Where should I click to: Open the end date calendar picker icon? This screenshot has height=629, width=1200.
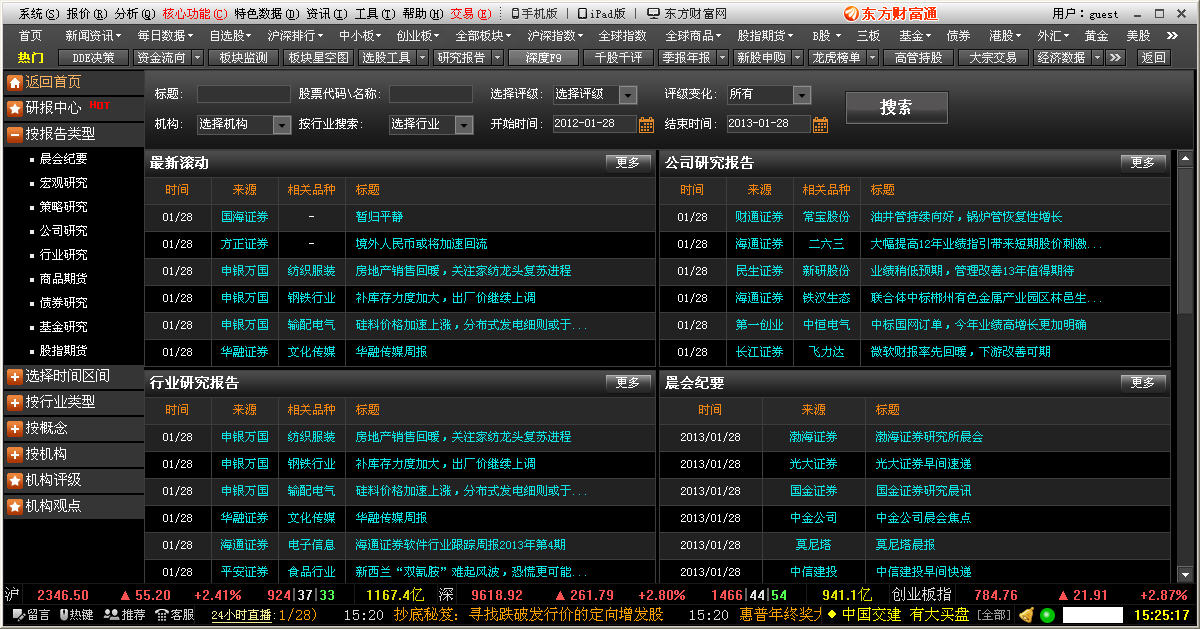[x=820, y=125]
